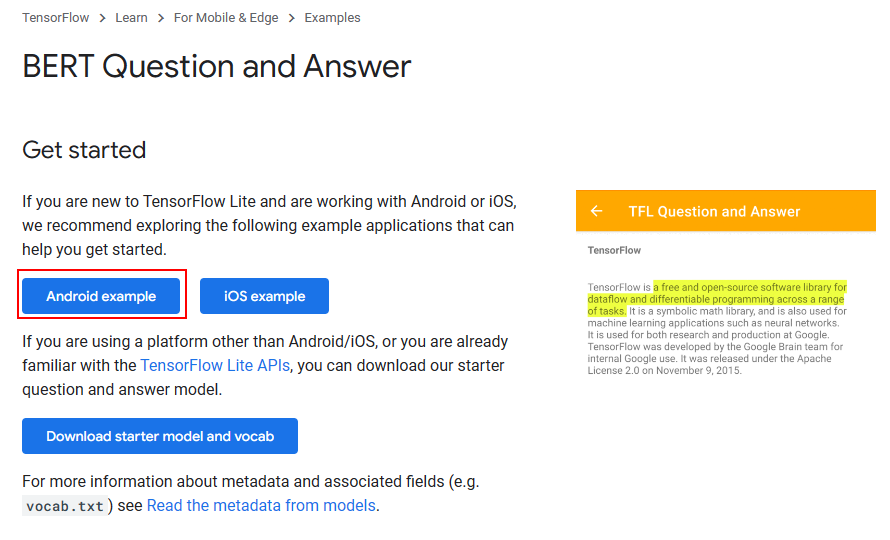Open the Learn breadcrumb
The width and height of the screenshot is (890, 540).
[x=131, y=18]
